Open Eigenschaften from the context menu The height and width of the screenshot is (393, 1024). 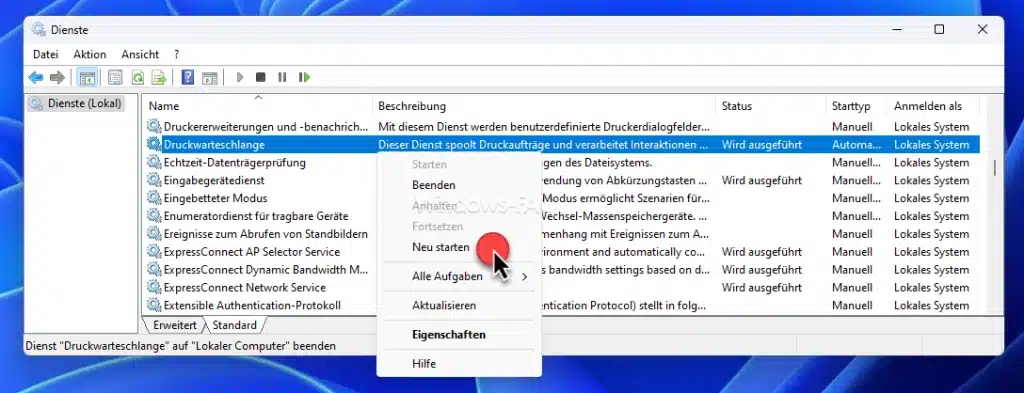[x=459, y=335]
